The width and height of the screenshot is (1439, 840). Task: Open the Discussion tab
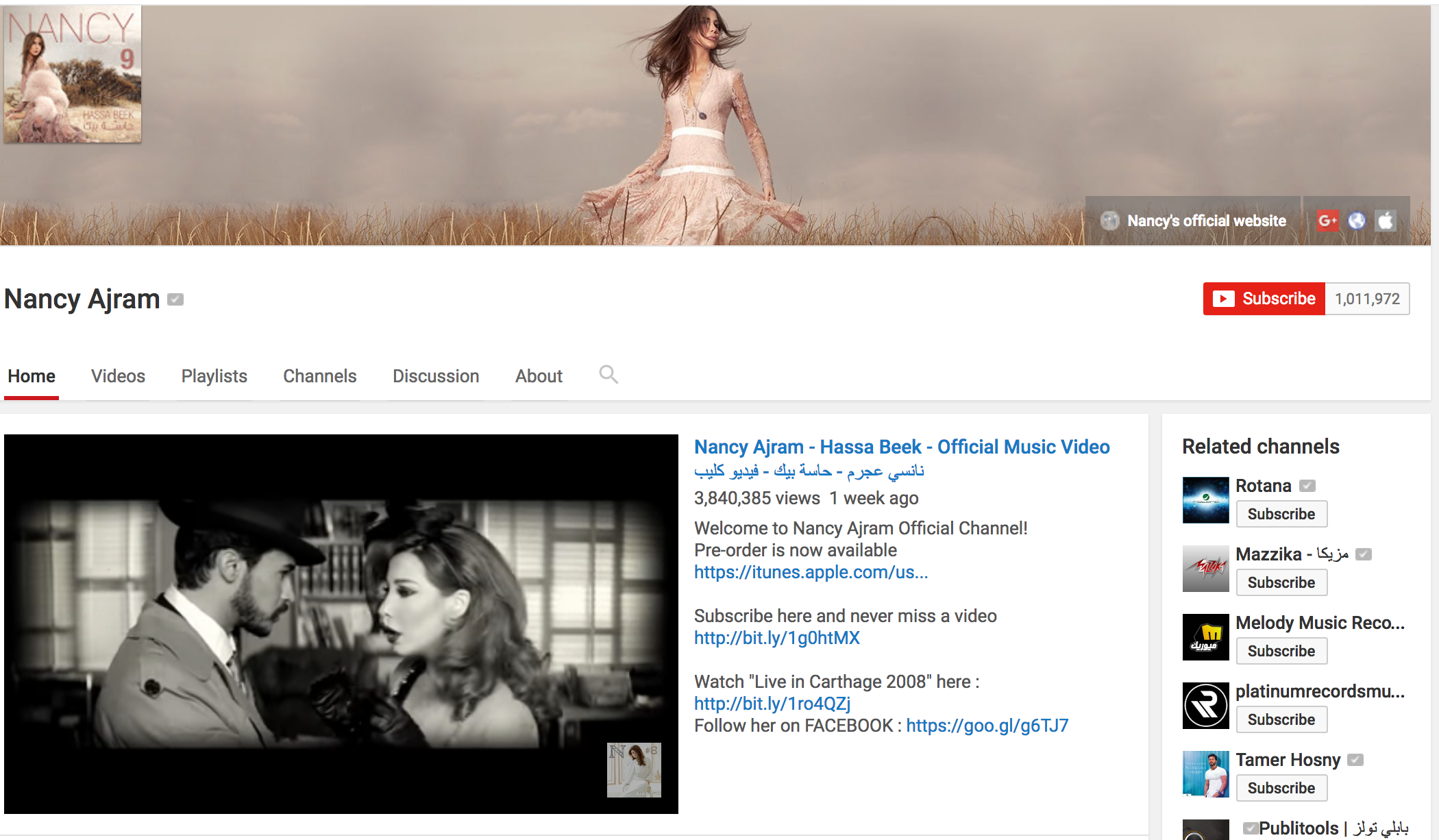point(436,376)
